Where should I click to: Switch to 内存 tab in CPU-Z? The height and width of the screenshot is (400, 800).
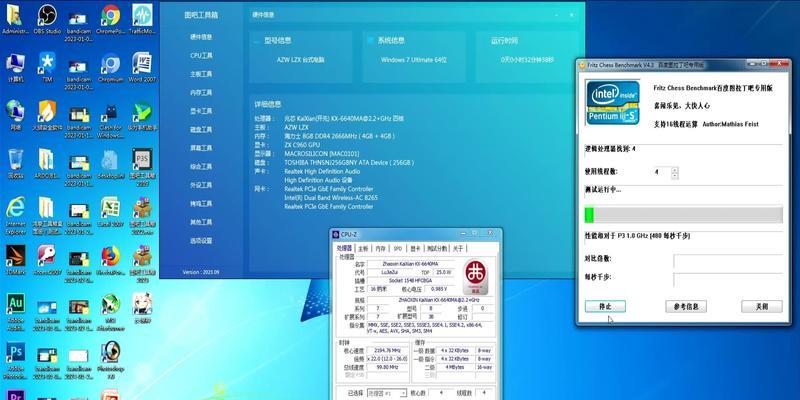(x=381, y=248)
